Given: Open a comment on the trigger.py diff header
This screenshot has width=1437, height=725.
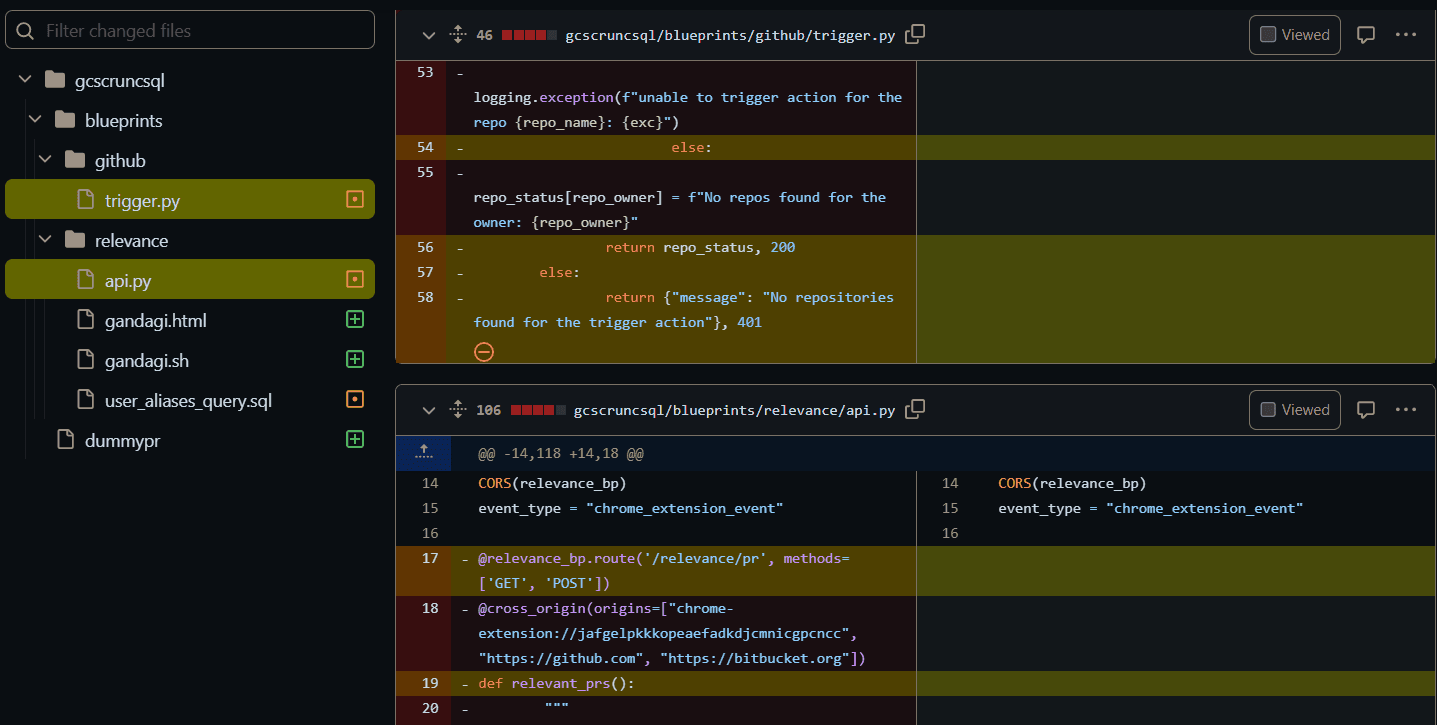Looking at the screenshot, I should pyautogui.click(x=1366, y=33).
